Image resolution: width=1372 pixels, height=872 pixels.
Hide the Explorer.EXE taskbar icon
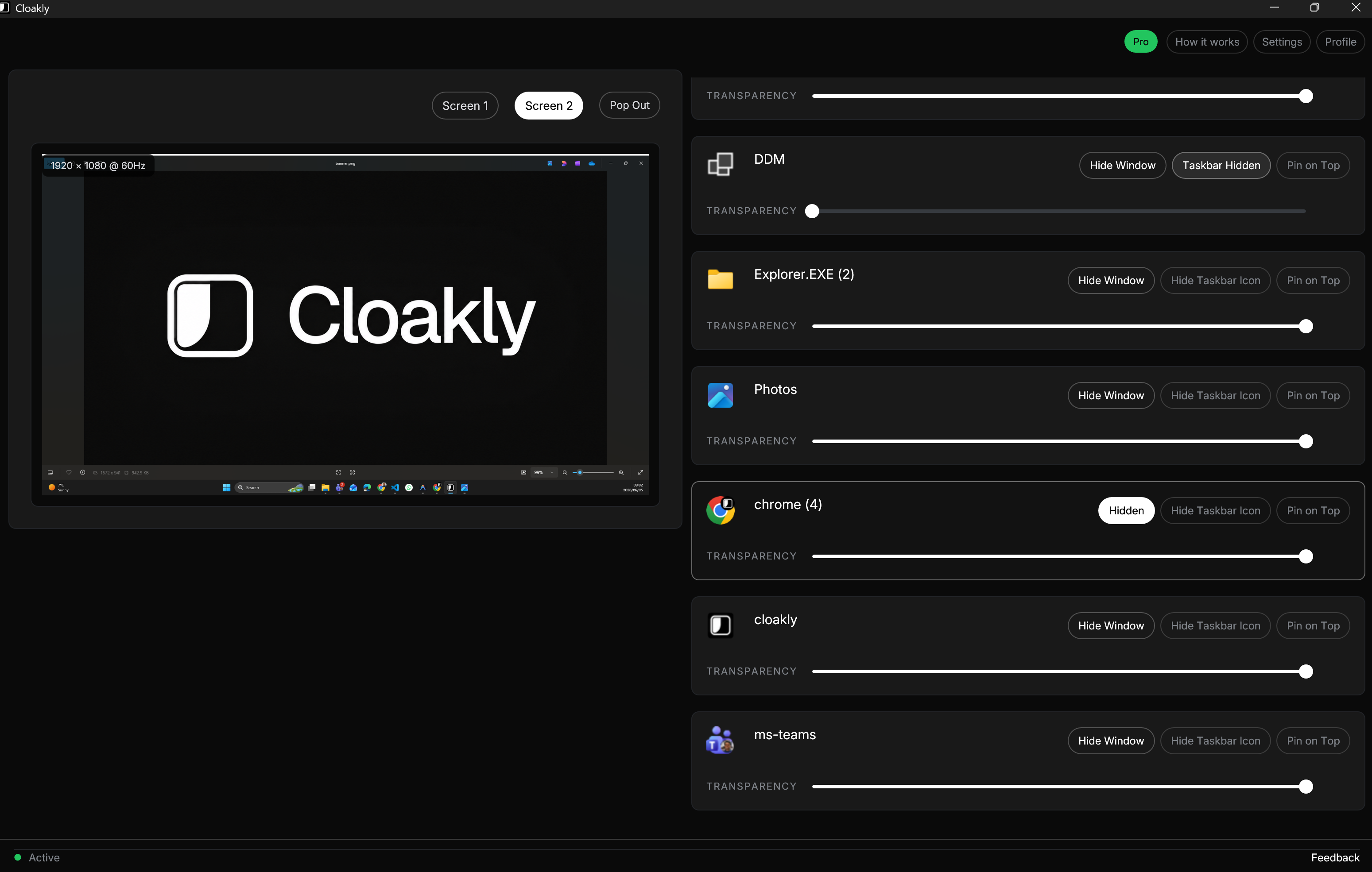pyautogui.click(x=1215, y=280)
